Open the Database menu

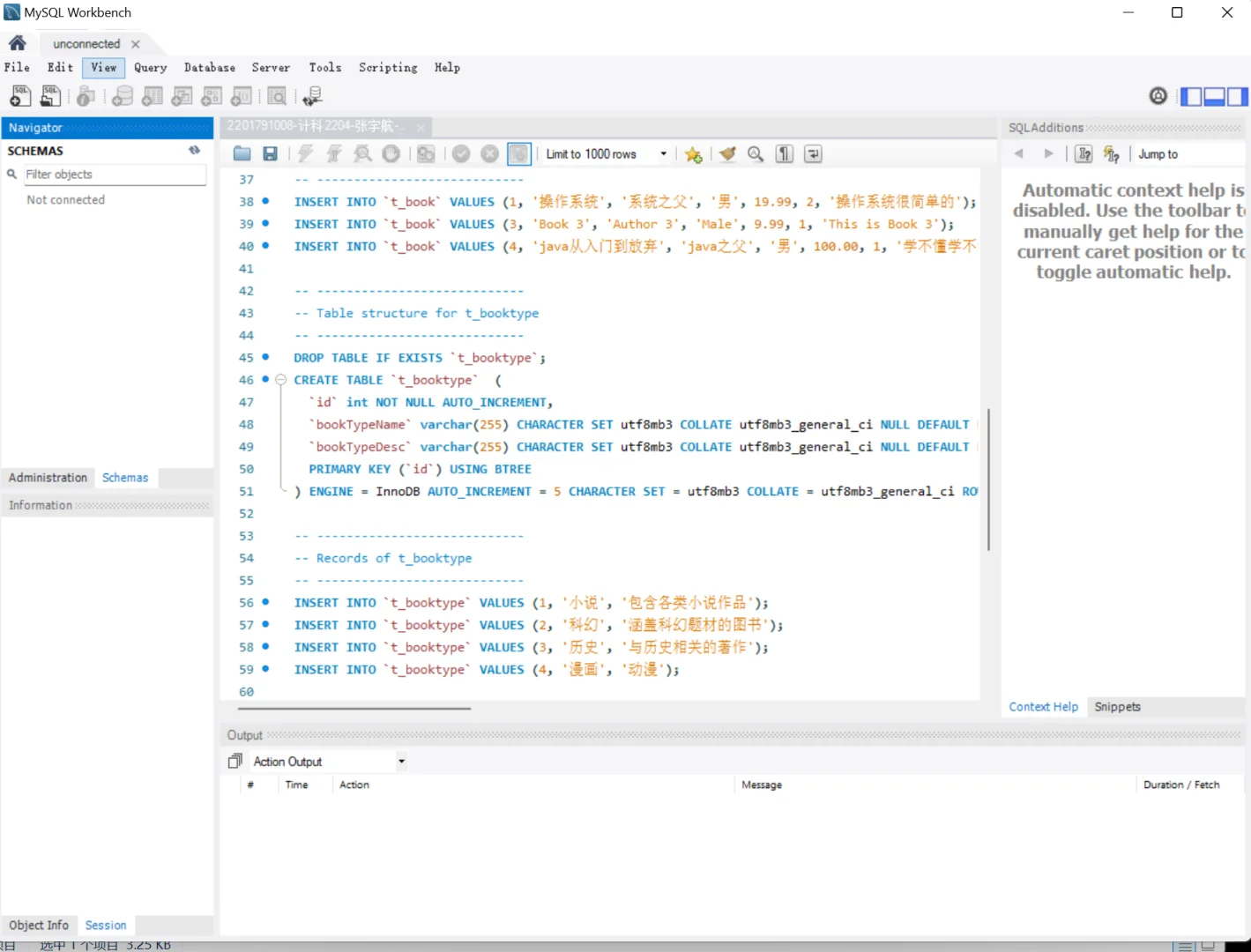210,68
